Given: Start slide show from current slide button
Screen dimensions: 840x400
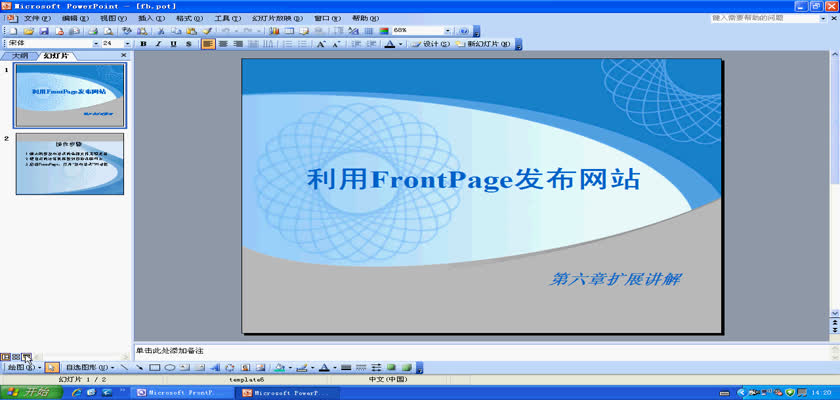Looking at the screenshot, I should pos(26,357).
